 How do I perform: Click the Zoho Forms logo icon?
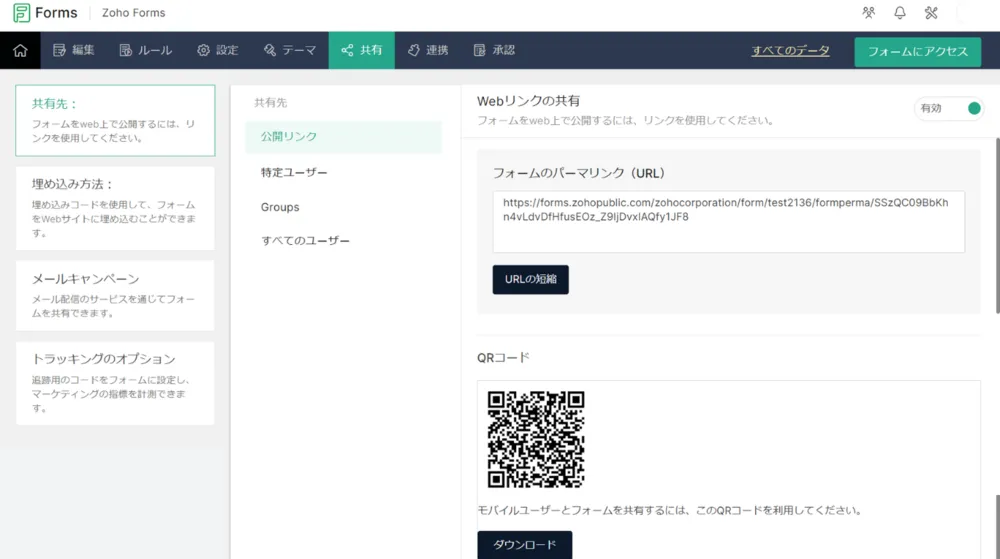coord(21,13)
